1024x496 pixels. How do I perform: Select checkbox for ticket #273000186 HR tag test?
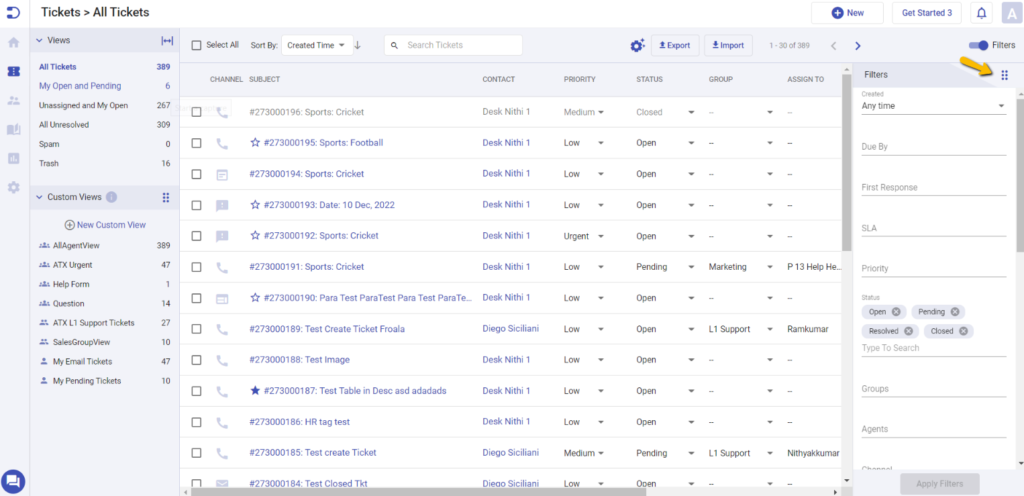[x=196, y=422]
